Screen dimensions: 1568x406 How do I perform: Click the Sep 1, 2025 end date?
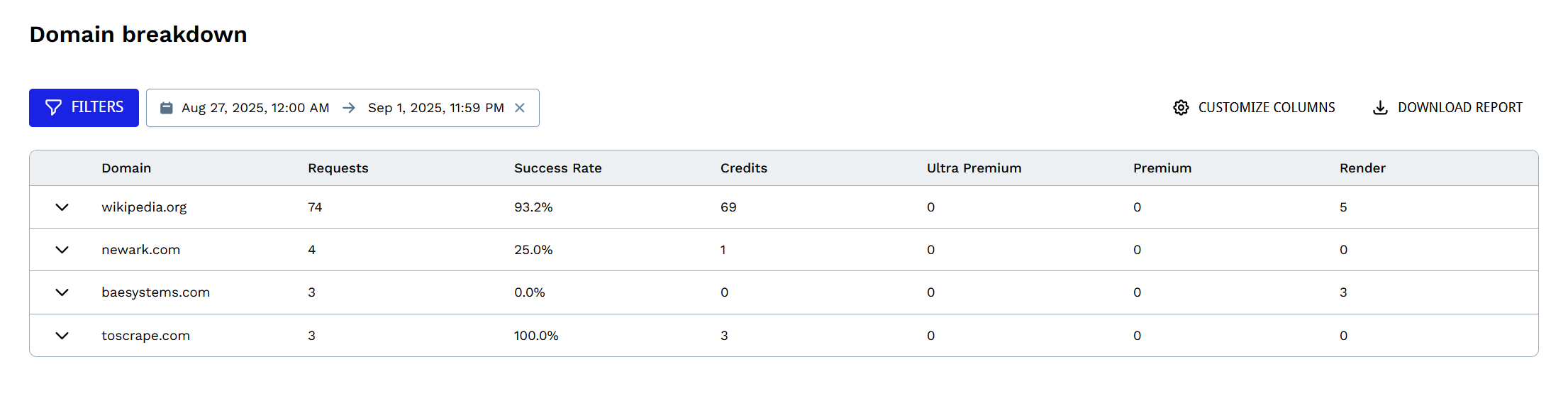[x=435, y=108]
